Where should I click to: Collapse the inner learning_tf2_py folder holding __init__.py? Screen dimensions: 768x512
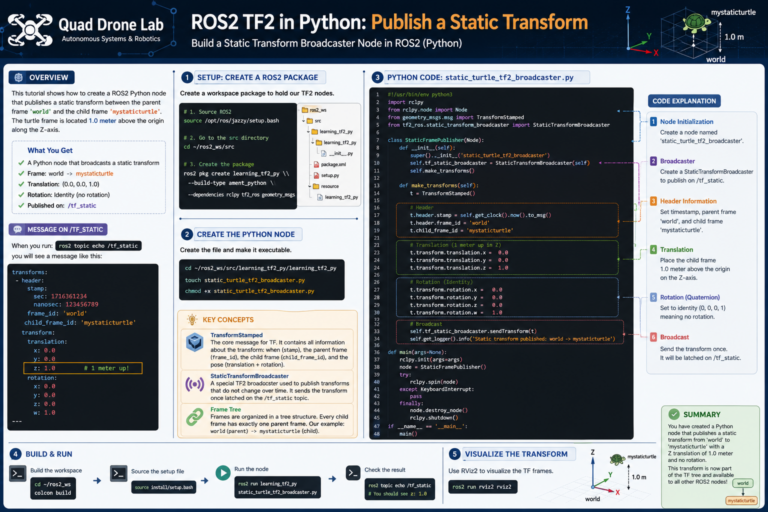tap(312, 143)
